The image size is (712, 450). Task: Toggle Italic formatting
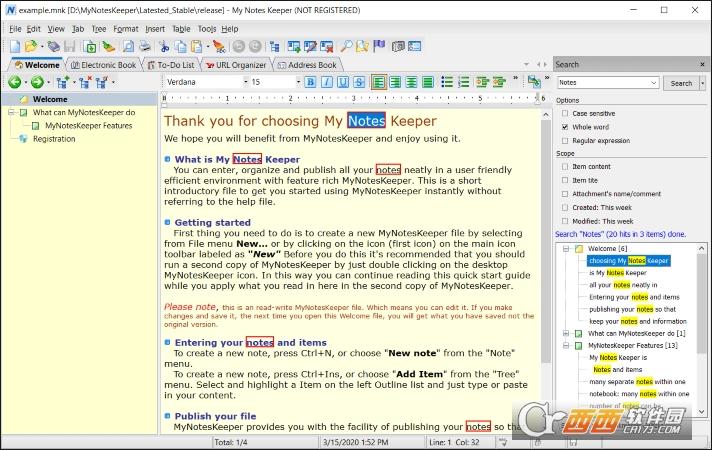(327, 82)
